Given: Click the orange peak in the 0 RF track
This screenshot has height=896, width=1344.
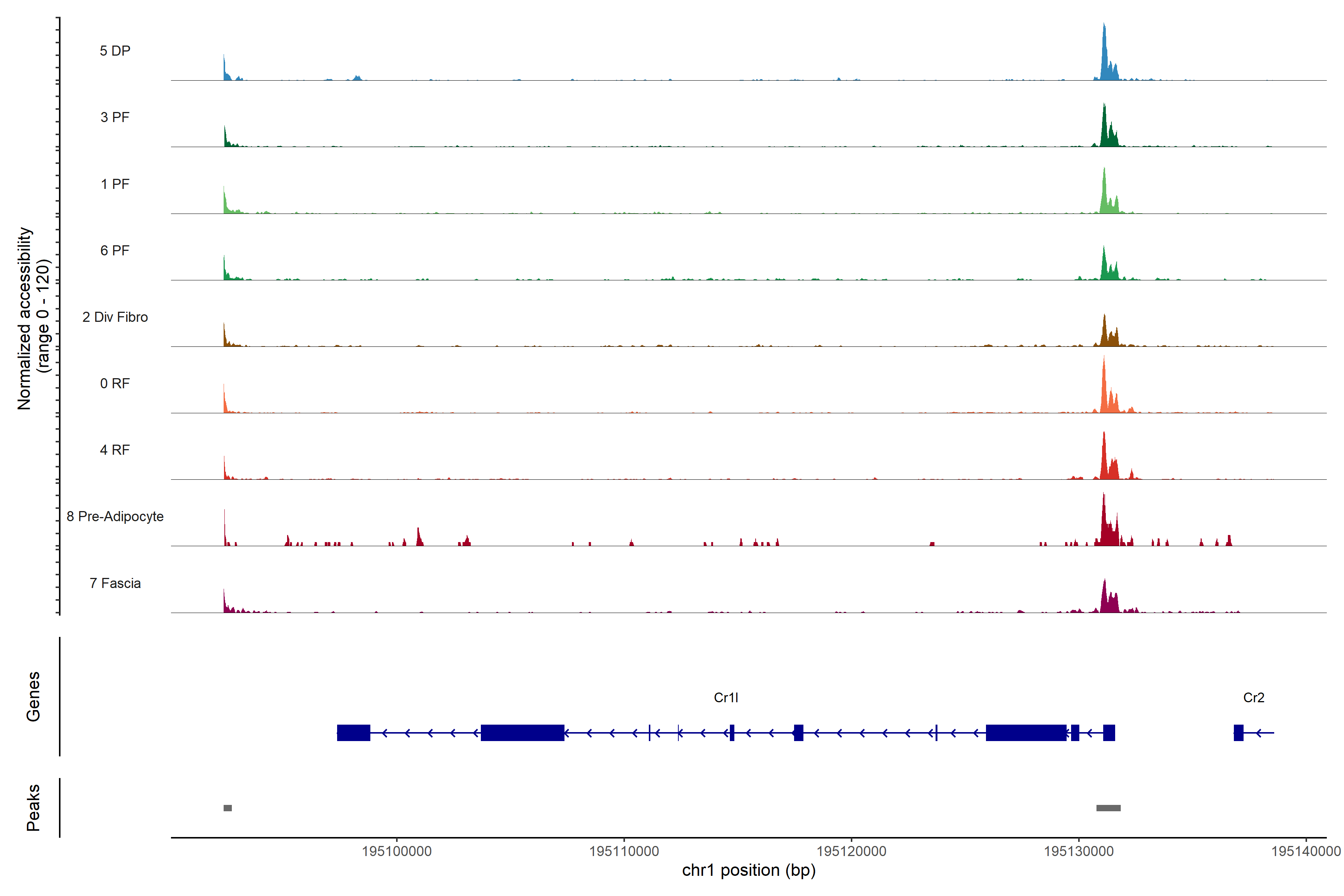Looking at the screenshot, I should 1104,389.
